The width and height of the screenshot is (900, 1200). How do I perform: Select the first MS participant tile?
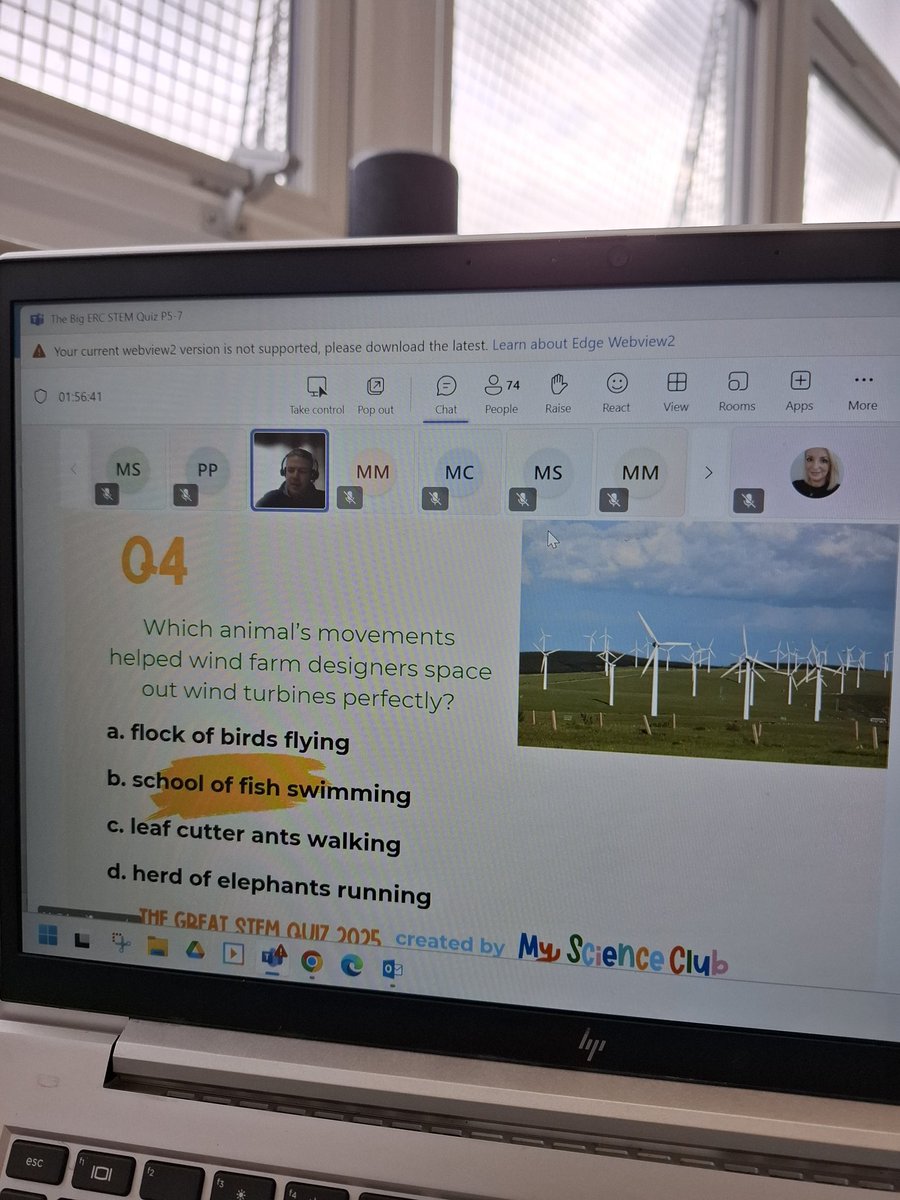(128, 470)
